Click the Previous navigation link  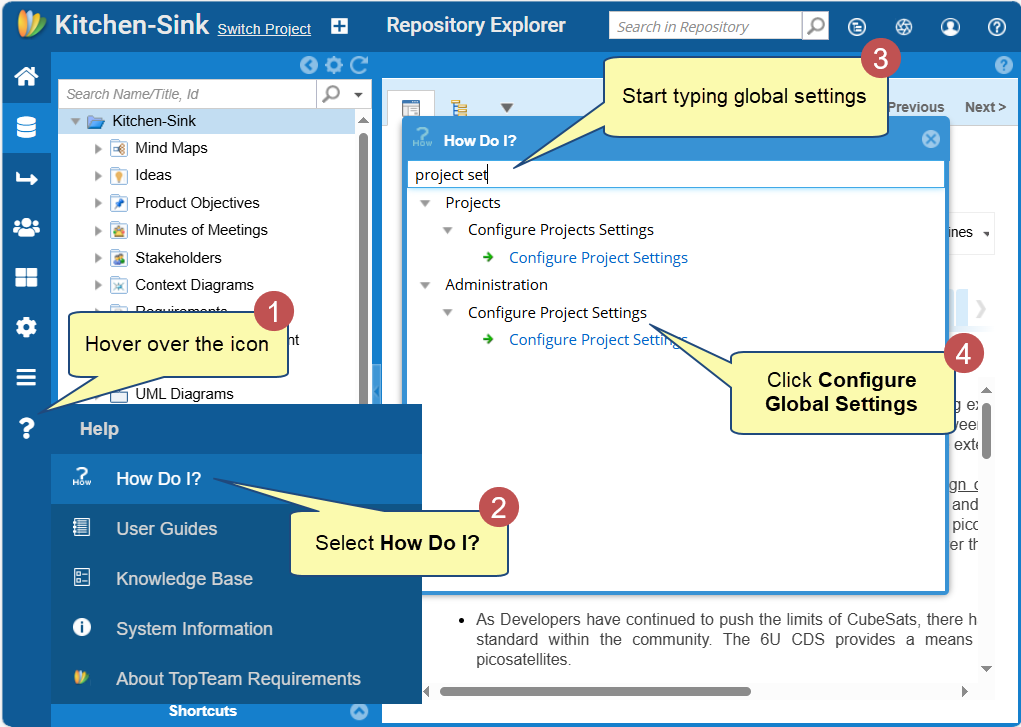[916, 107]
